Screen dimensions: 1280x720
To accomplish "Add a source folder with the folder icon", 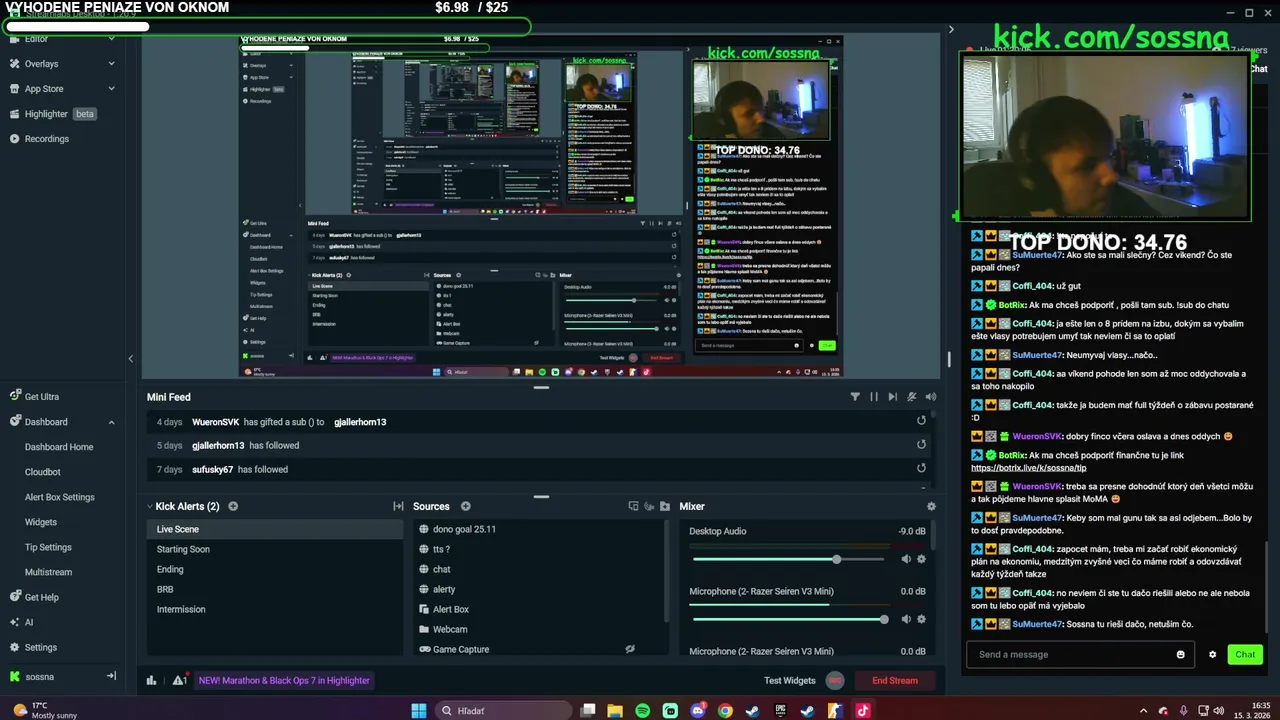I will coord(665,506).
